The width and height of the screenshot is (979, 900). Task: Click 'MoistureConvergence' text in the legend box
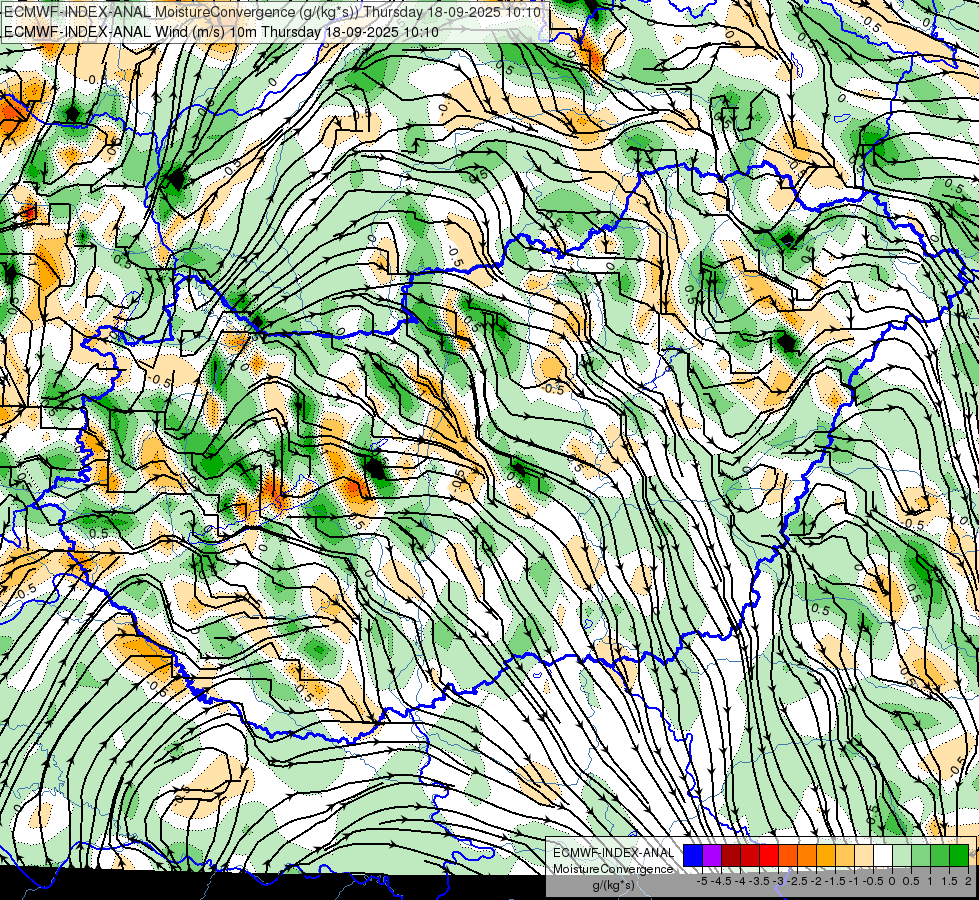point(613,869)
